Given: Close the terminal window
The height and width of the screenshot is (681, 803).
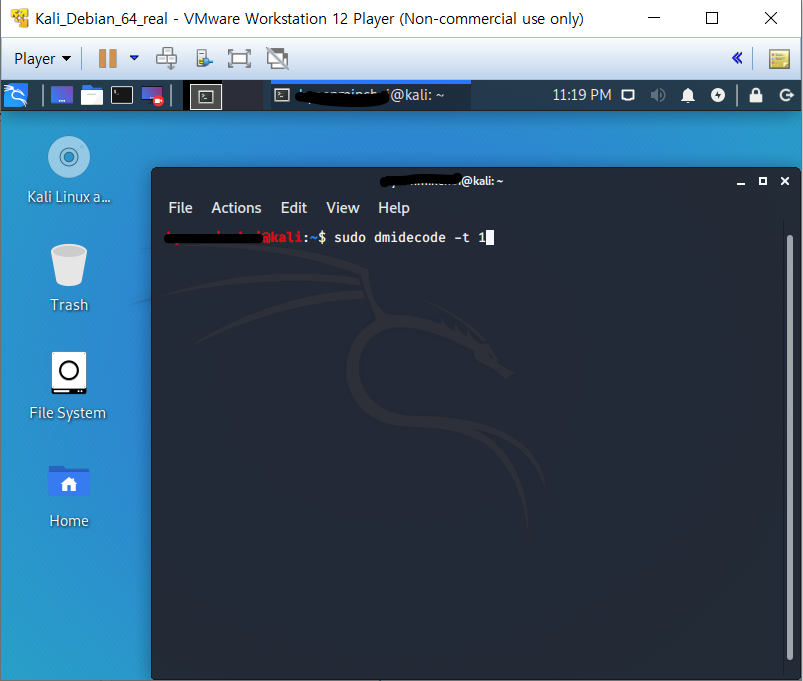Looking at the screenshot, I should (x=785, y=181).
